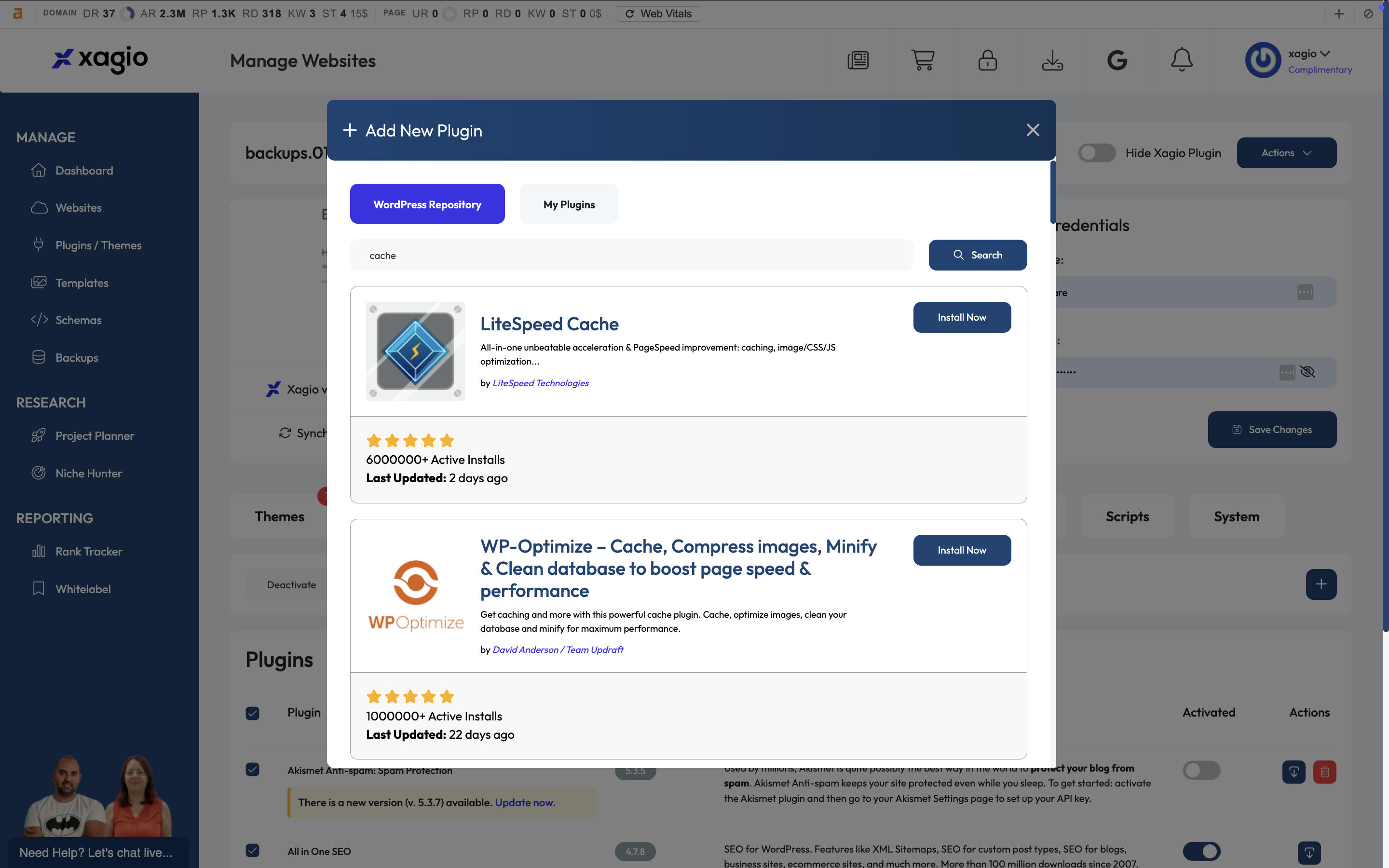Open Whitelabel in sidebar
The height and width of the screenshot is (868, 1389).
[70, 588]
